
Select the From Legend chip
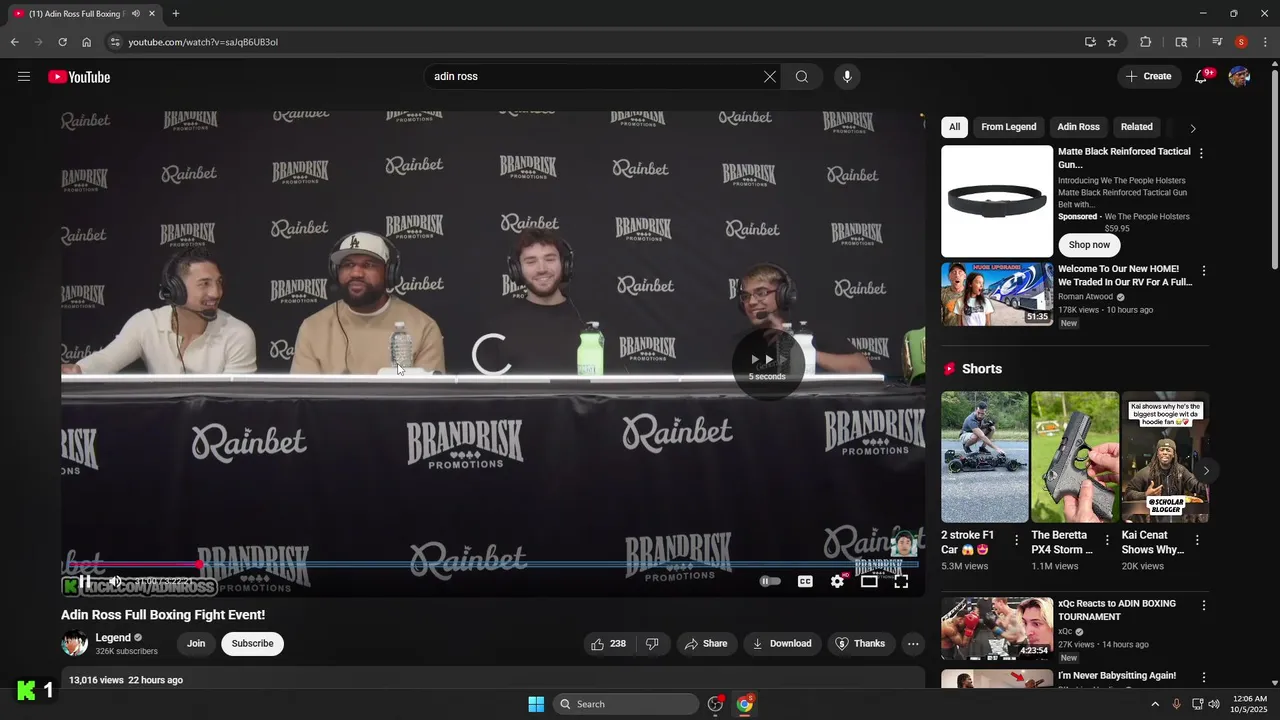pos(1008,127)
